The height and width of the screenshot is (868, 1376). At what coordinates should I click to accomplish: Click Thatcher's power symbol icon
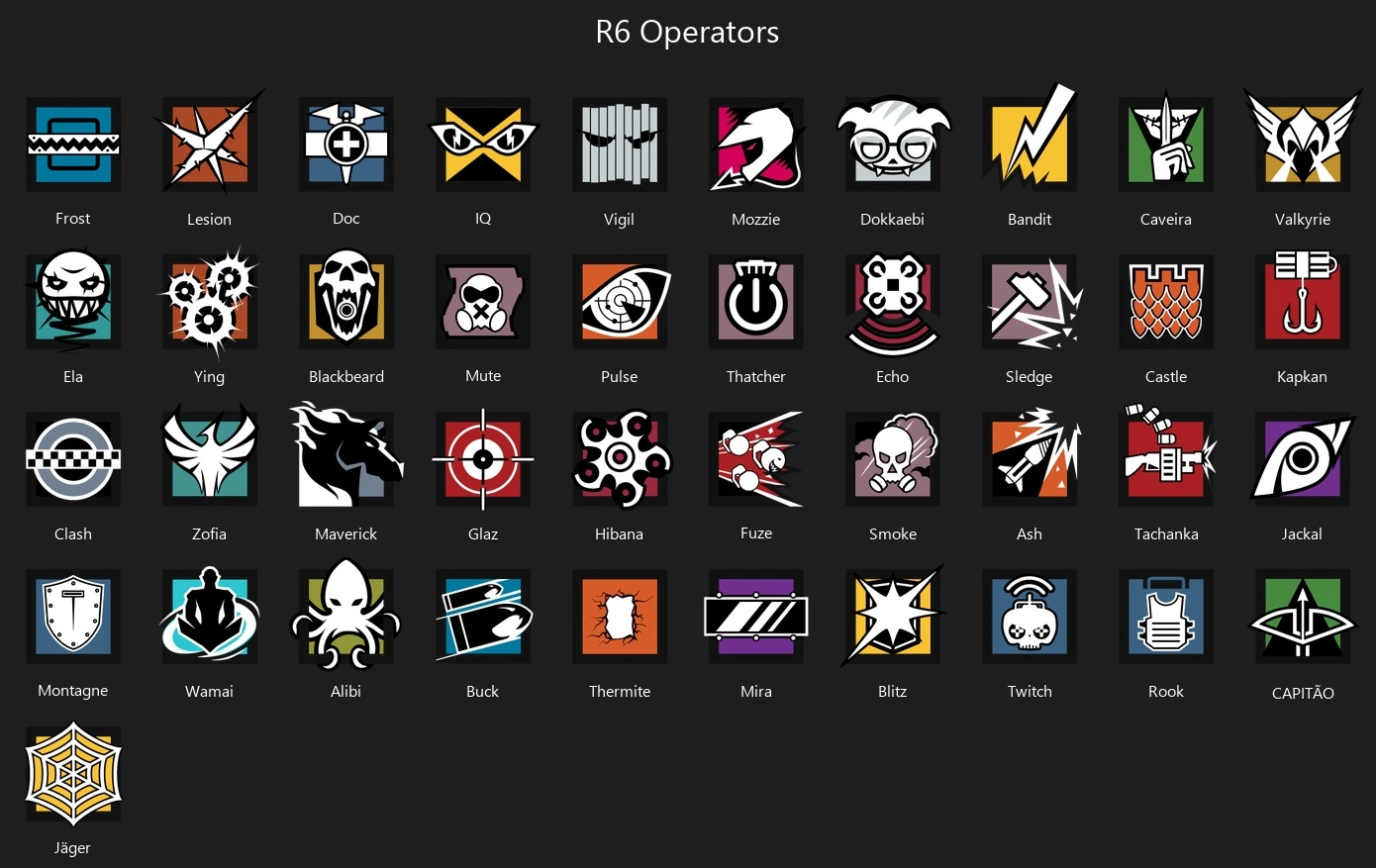[756, 300]
